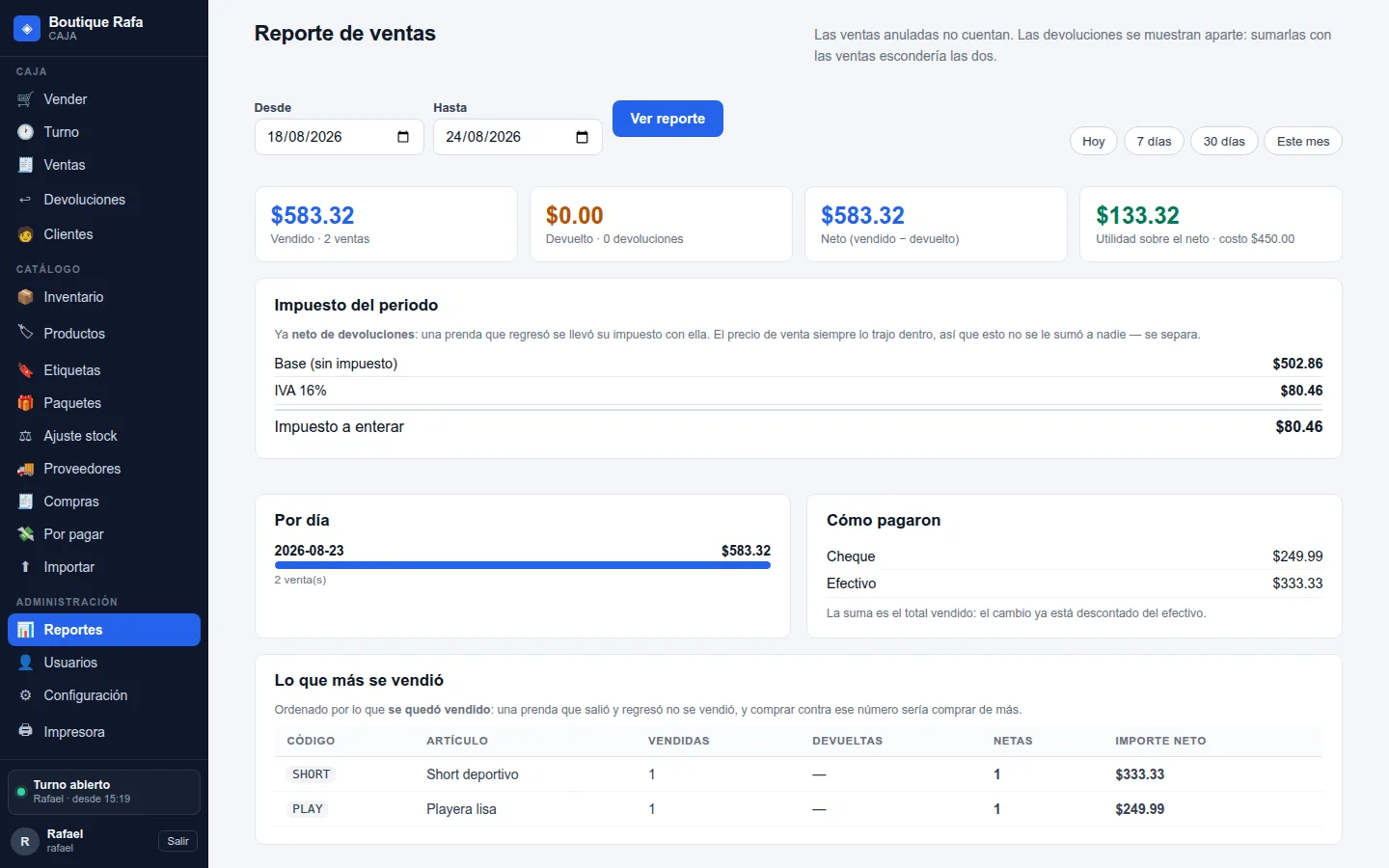Click the Boutique Rafa logo icon

click(x=27, y=28)
